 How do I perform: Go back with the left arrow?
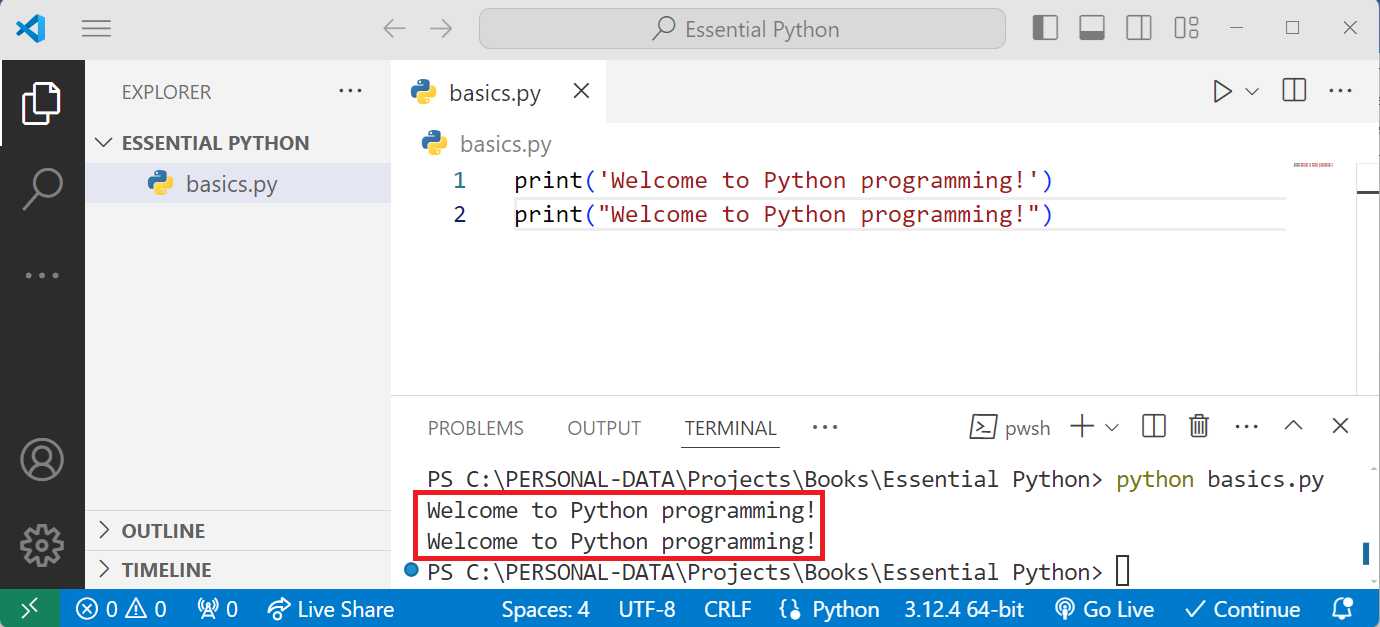click(394, 29)
